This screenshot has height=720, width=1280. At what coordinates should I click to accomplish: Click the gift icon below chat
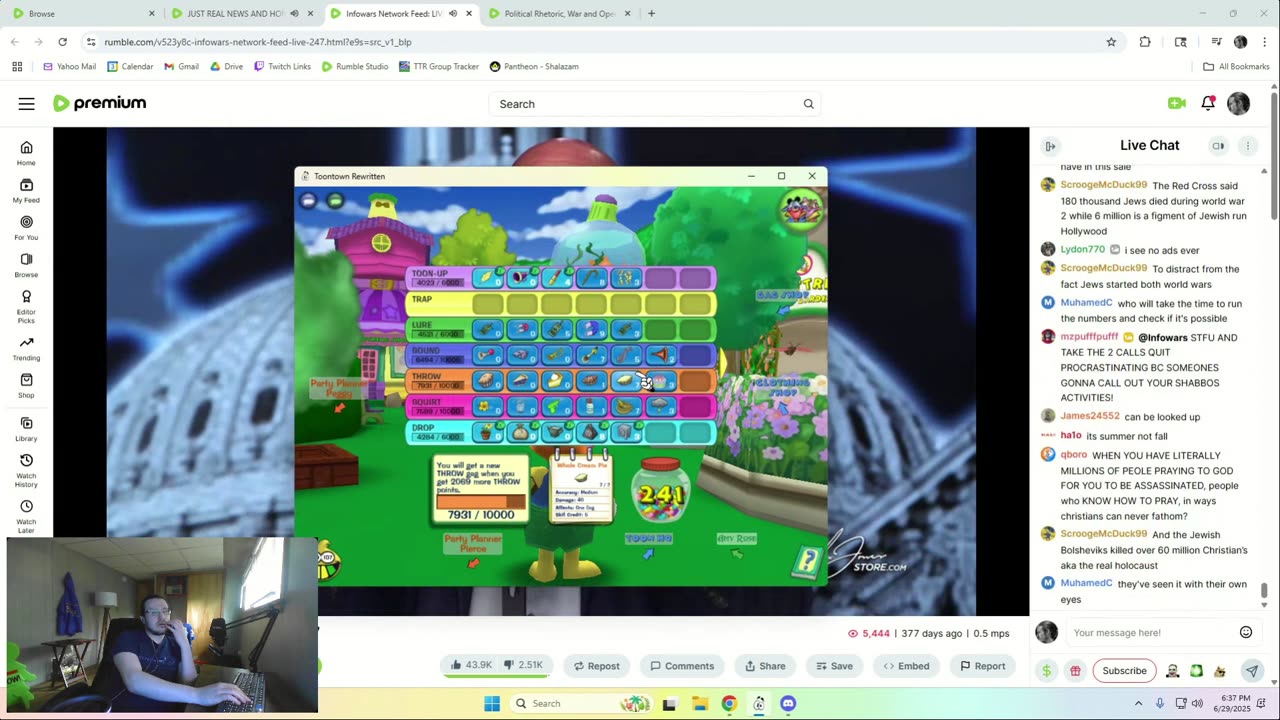1075,671
